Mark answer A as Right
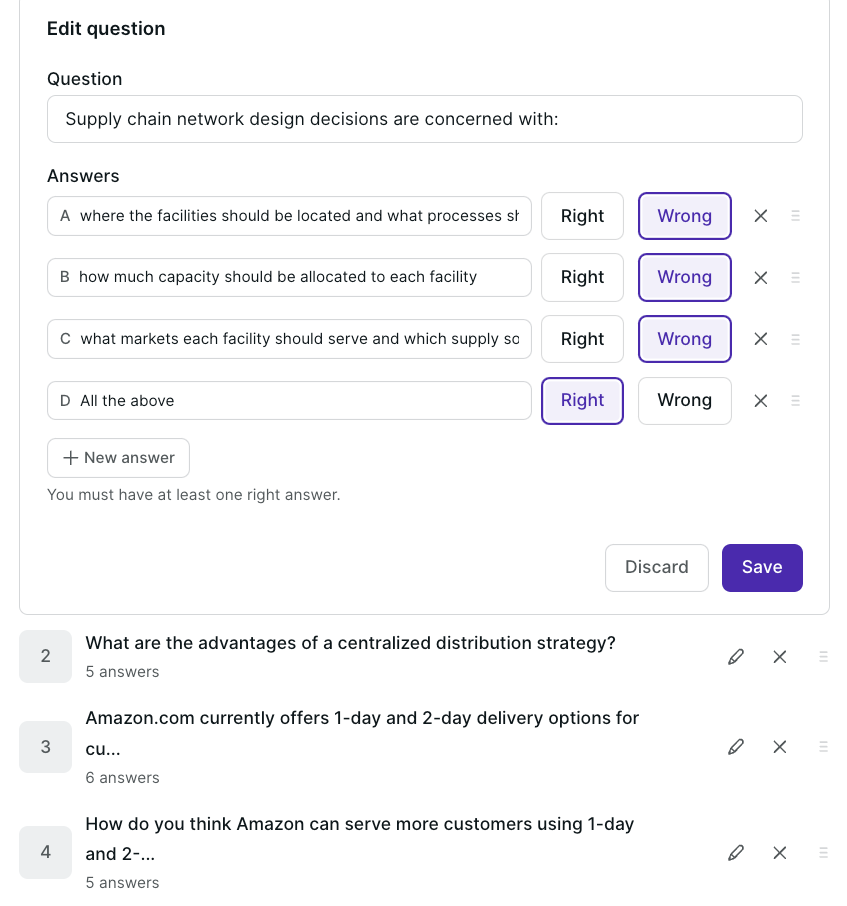Viewport: 847px width, 906px height. [582, 216]
